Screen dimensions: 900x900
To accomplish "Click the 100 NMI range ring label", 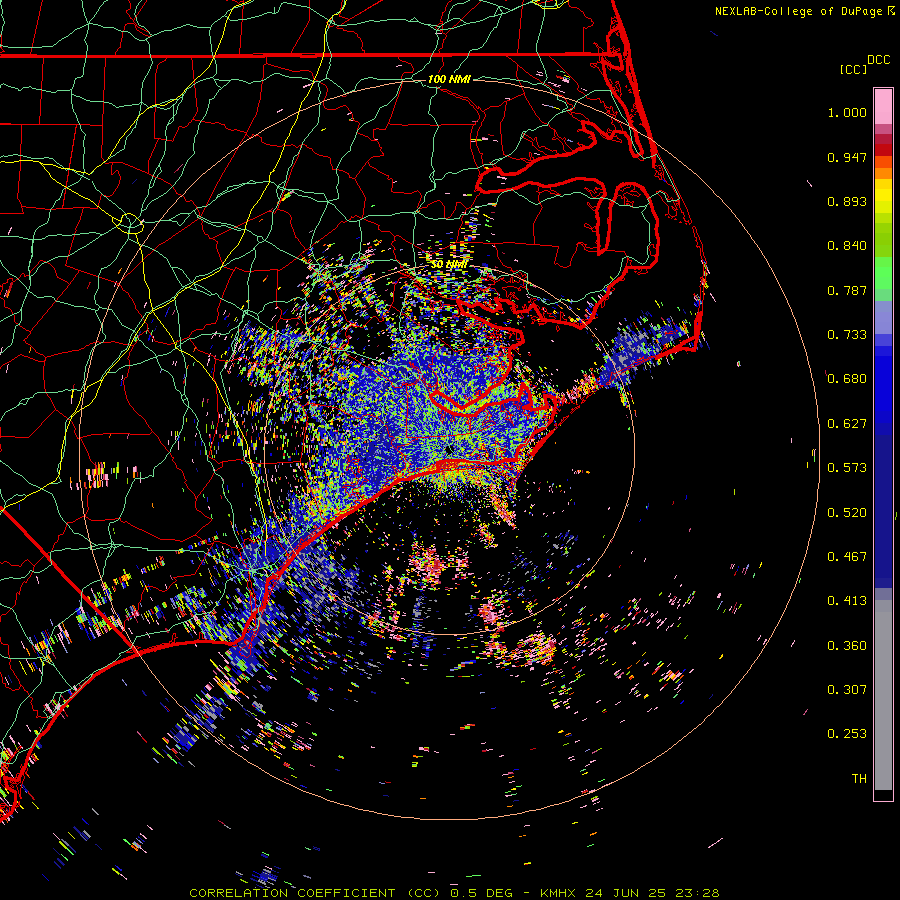I will [x=449, y=79].
